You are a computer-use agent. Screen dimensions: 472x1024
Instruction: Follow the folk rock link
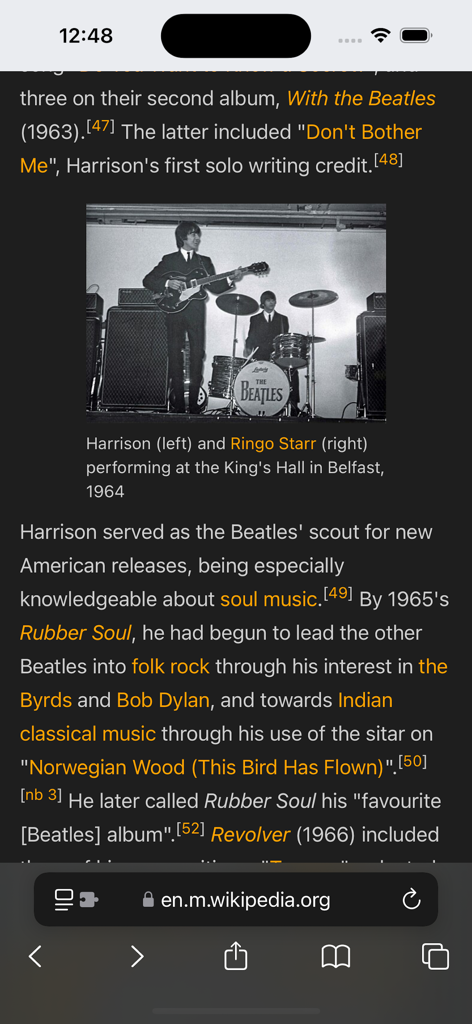[x=170, y=667]
